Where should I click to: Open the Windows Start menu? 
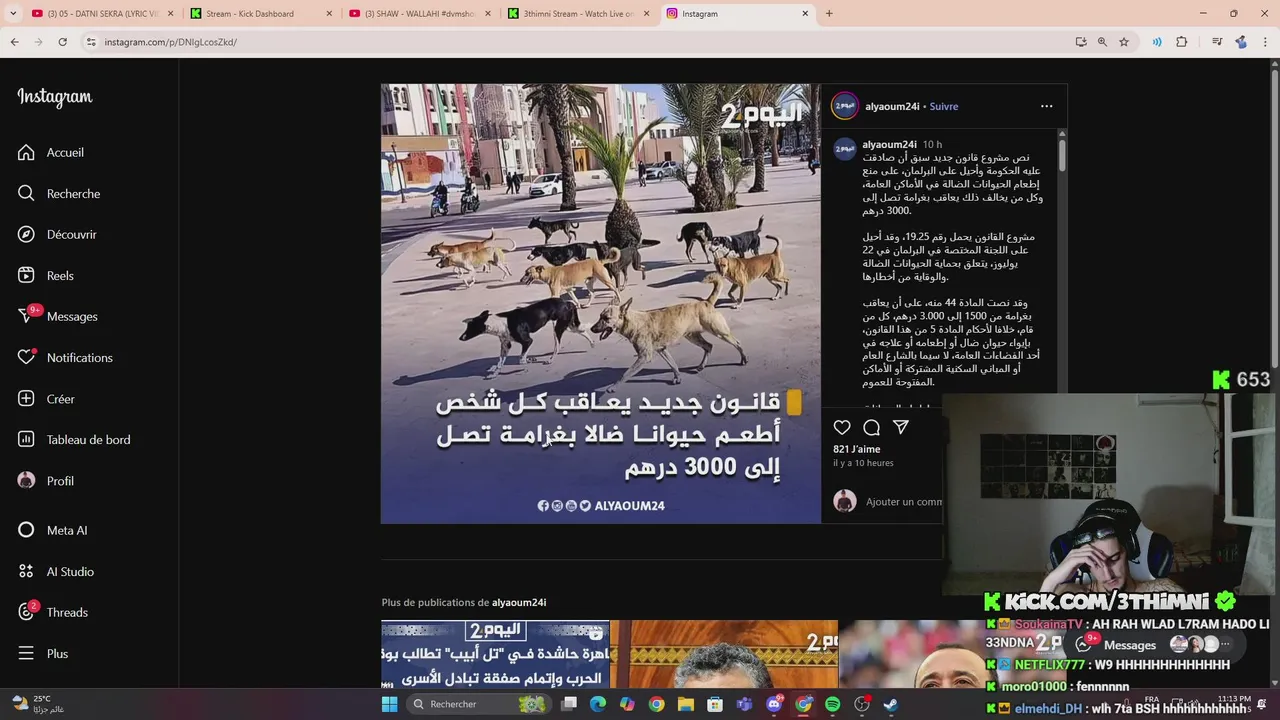pyautogui.click(x=389, y=704)
